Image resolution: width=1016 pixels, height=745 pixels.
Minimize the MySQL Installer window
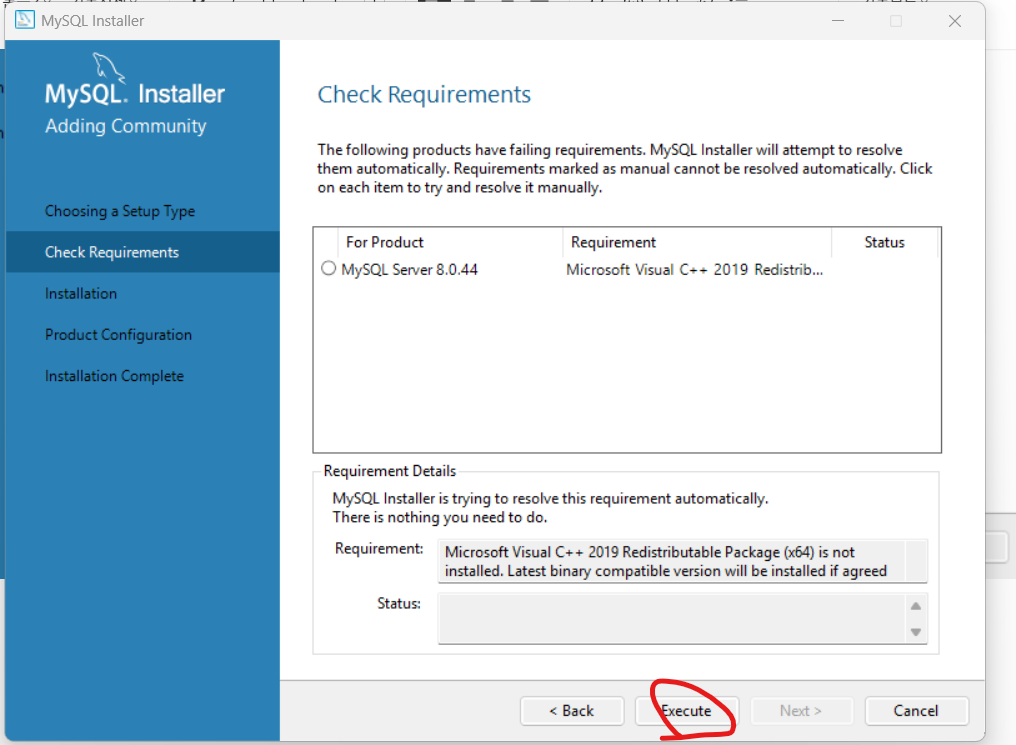tap(838, 21)
